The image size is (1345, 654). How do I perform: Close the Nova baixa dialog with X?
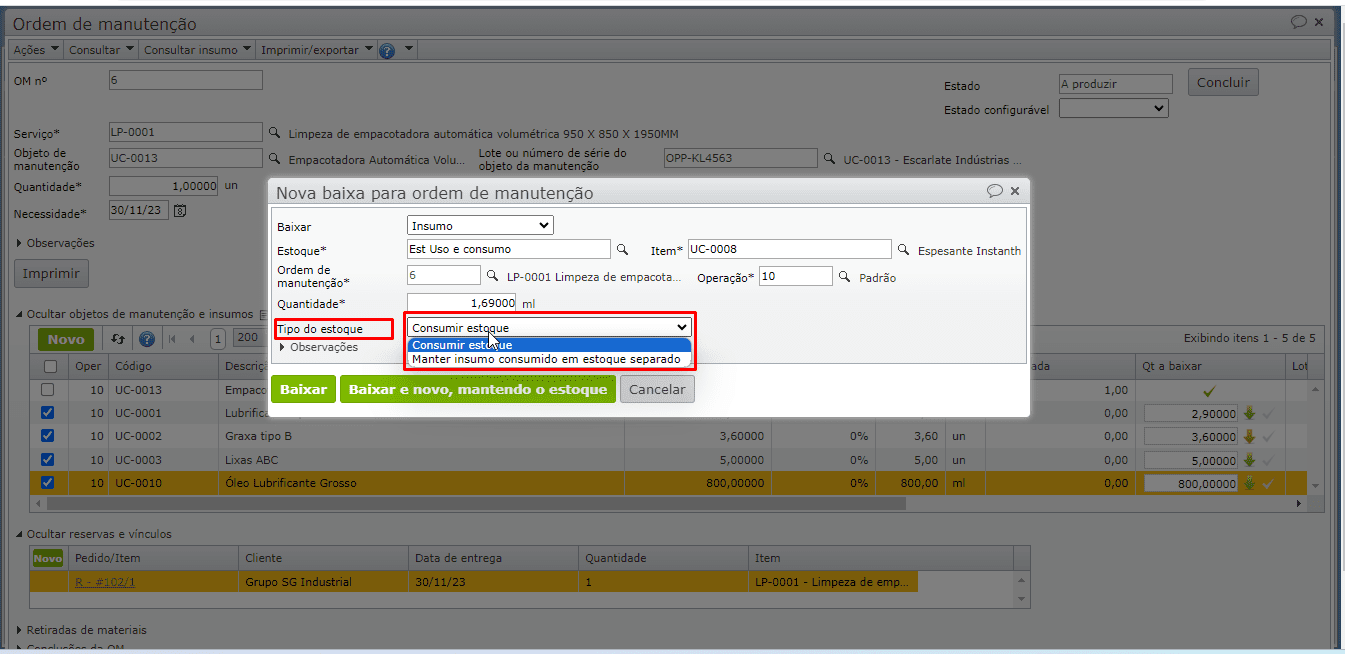tap(1015, 191)
